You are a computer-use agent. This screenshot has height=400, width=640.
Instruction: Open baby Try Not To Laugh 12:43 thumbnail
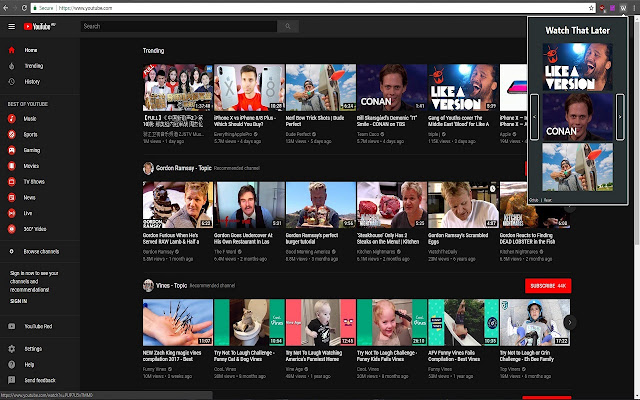coord(321,322)
